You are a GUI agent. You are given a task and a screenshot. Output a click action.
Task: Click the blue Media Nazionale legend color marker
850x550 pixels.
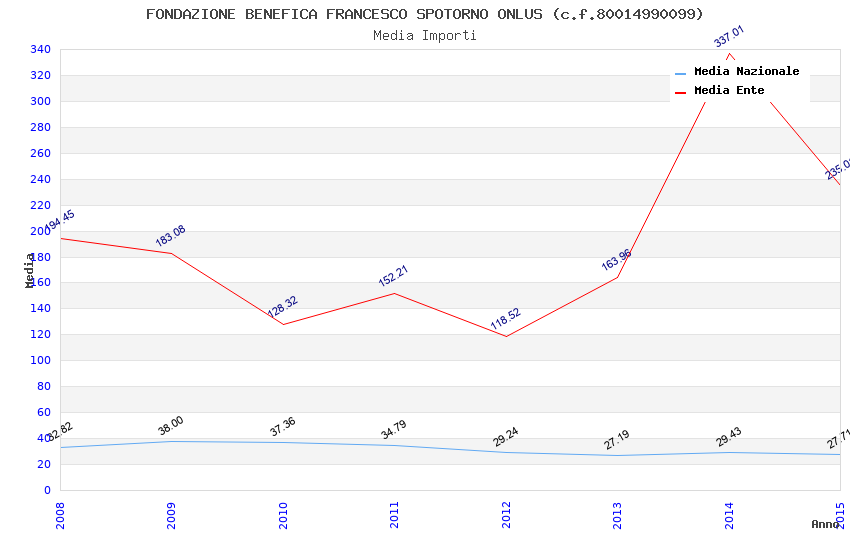click(x=680, y=73)
